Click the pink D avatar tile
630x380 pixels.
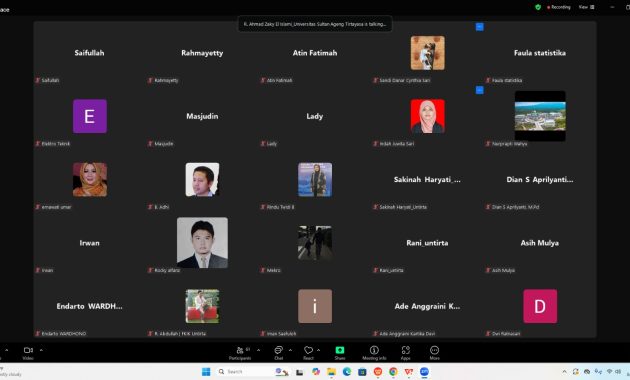point(540,306)
